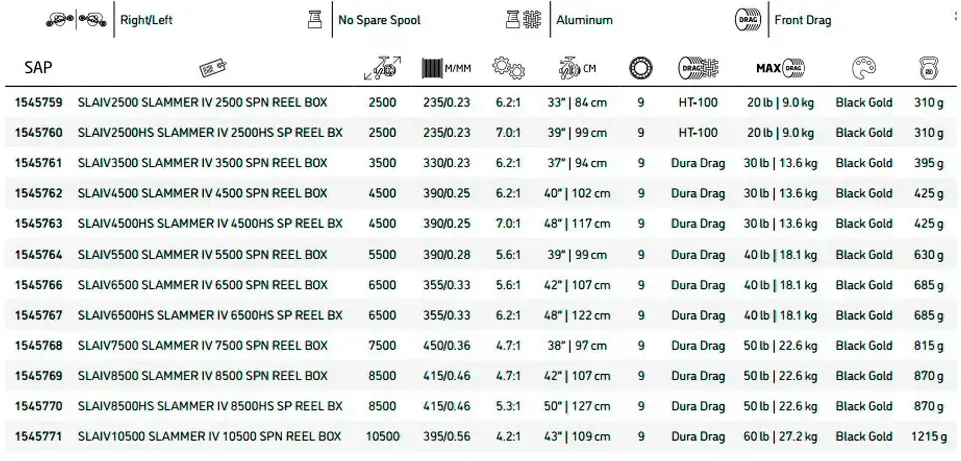961x461 pixels.
Task: Click weight value 630 g
Action: click(929, 254)
